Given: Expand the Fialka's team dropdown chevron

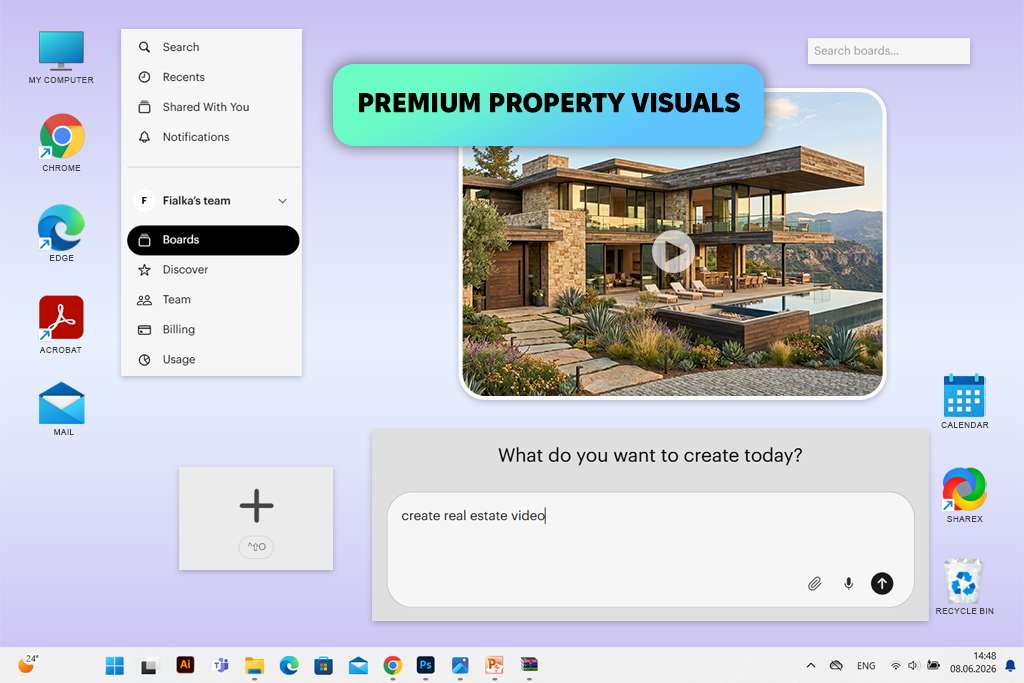Looking at the screenshot, I should click(282, 201).
